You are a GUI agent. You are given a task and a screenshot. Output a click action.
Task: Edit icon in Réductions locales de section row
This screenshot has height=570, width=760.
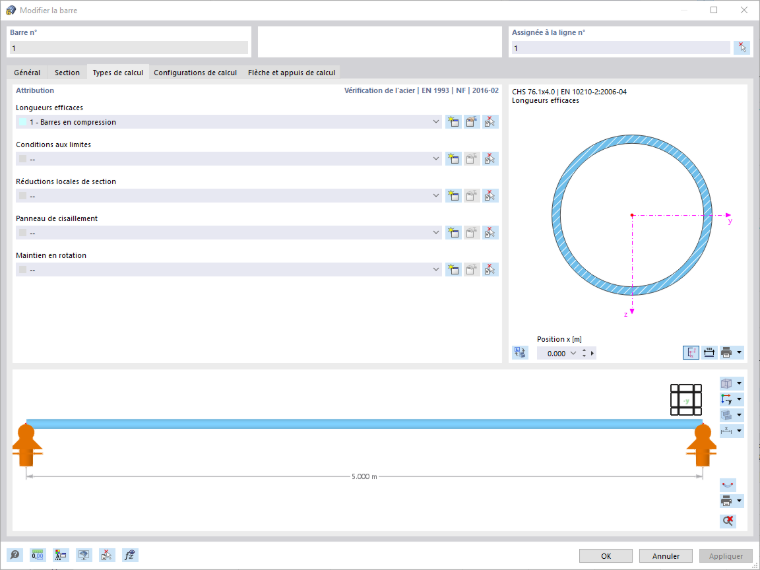tap(472, 196)
